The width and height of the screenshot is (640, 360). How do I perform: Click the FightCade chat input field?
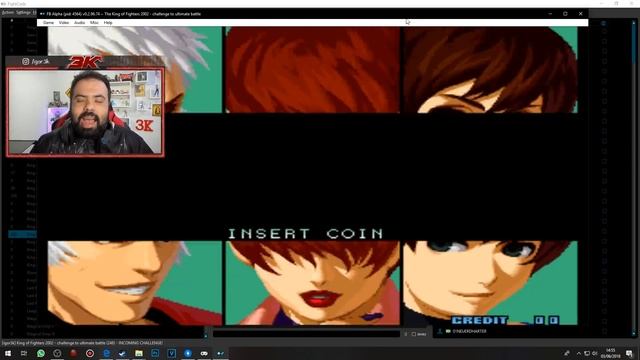(x=306, y=334)
